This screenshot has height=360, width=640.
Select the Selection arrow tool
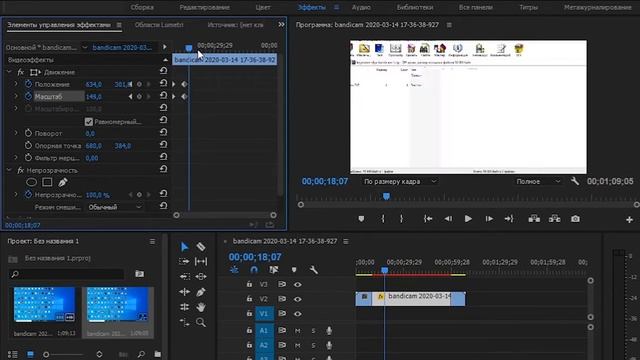click(184, 247)
